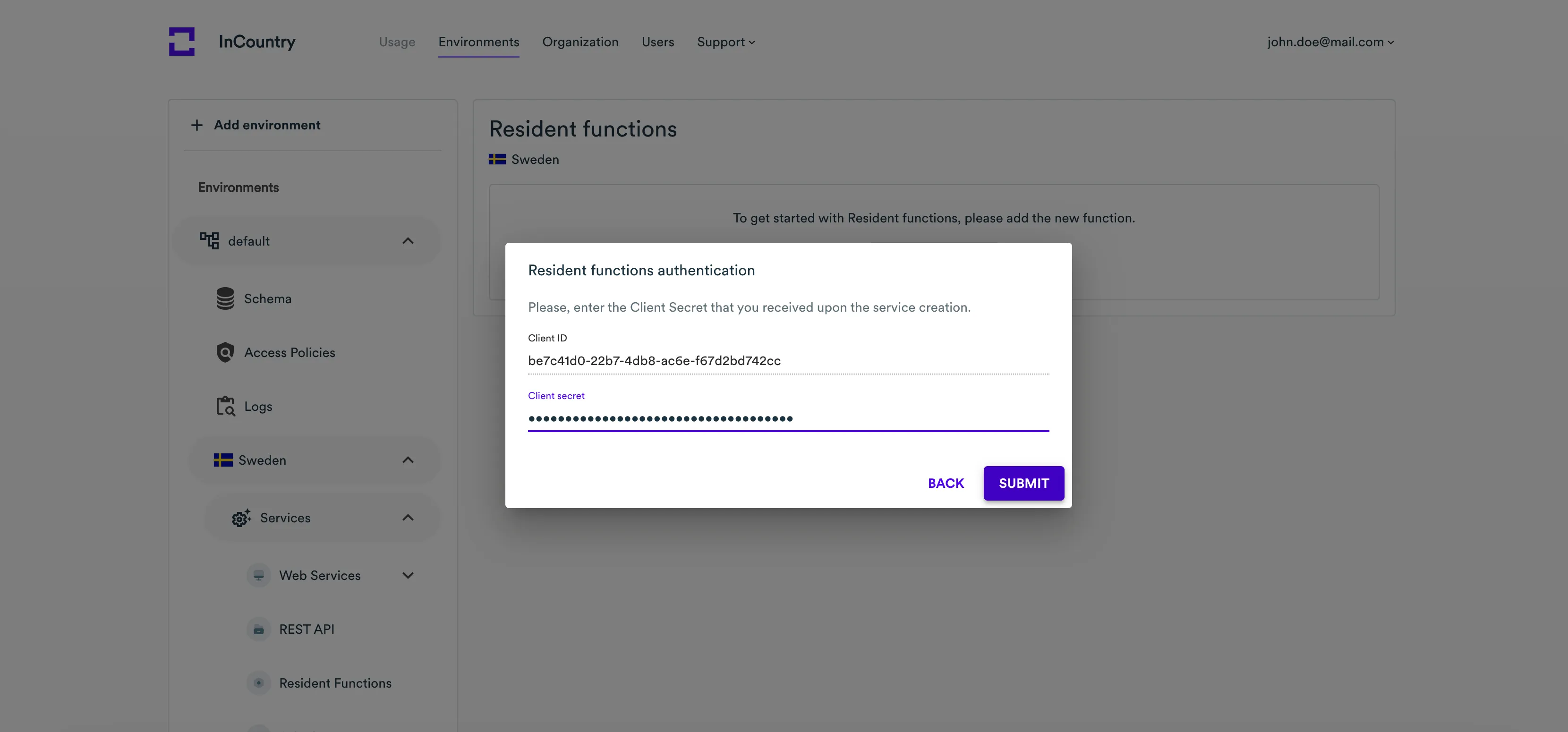1568x732 pixels.
Task: Collapse the Sweden section chevron
Action: coord(408,460)
